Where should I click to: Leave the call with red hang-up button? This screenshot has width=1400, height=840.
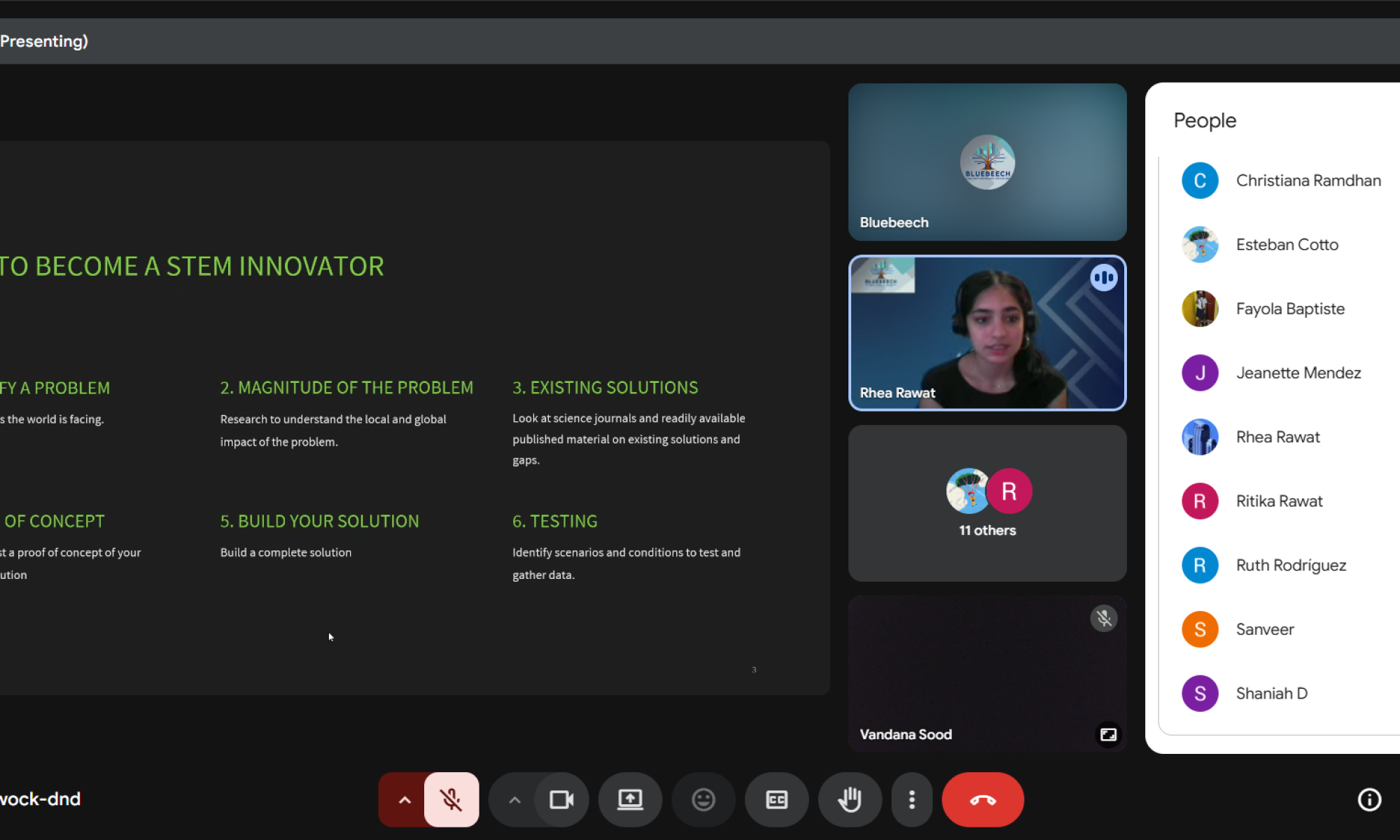point(983,799)
